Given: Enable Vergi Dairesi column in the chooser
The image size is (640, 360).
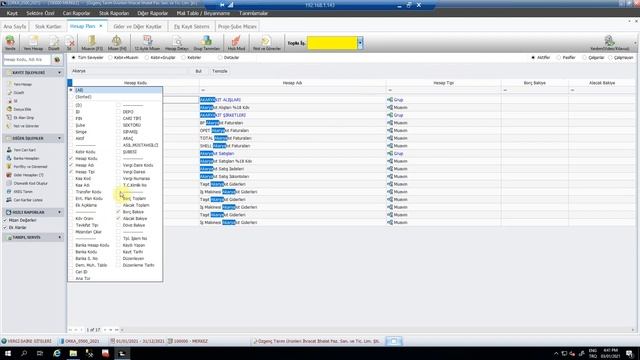Looking at the screenshot, I should click(x=118, y=172).
